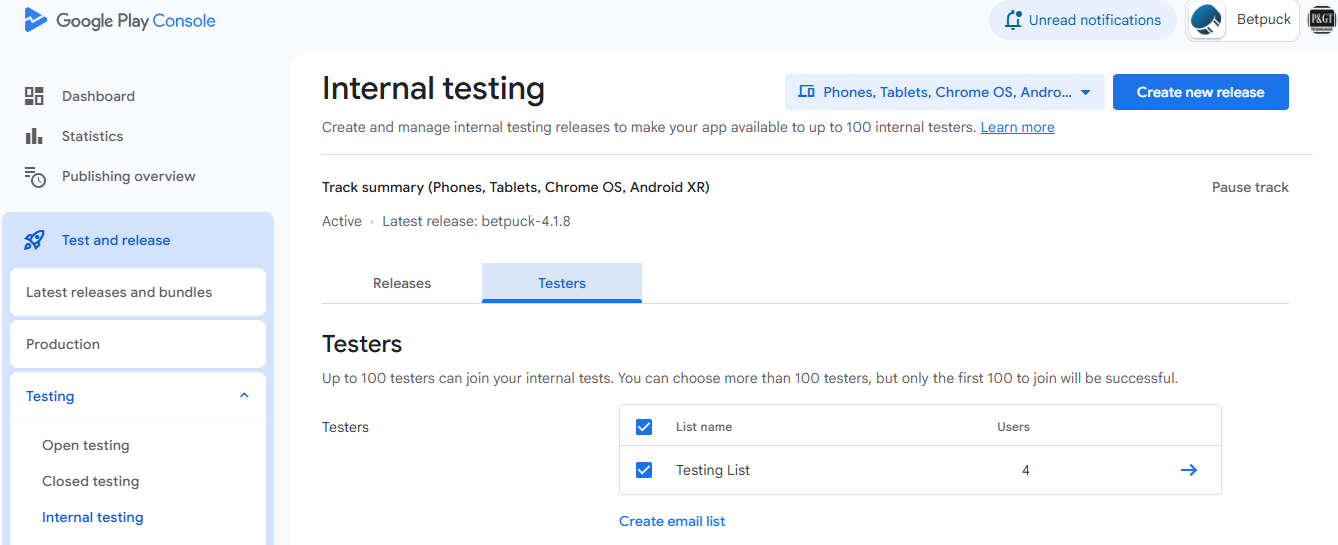Click the Testers section heading
This screenshot has width=1338, height=545.
[362, 344]
